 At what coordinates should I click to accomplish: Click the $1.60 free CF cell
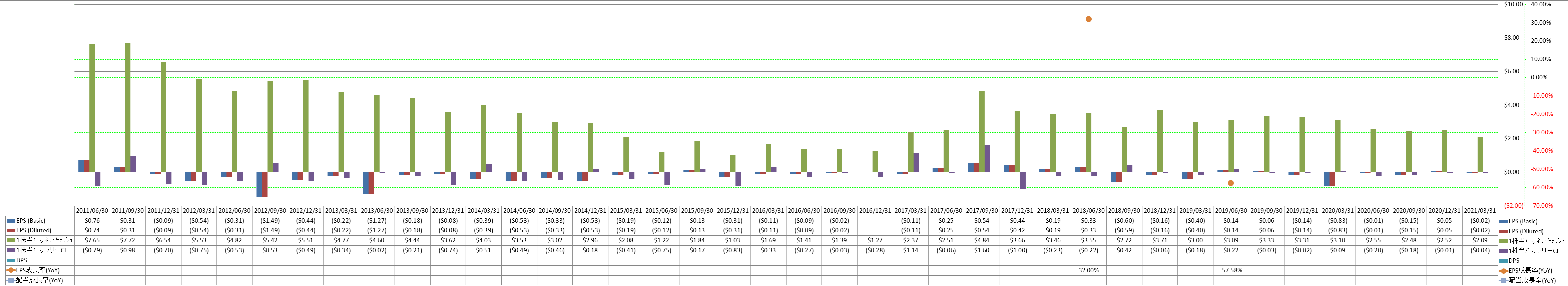(x=982, y=250)
